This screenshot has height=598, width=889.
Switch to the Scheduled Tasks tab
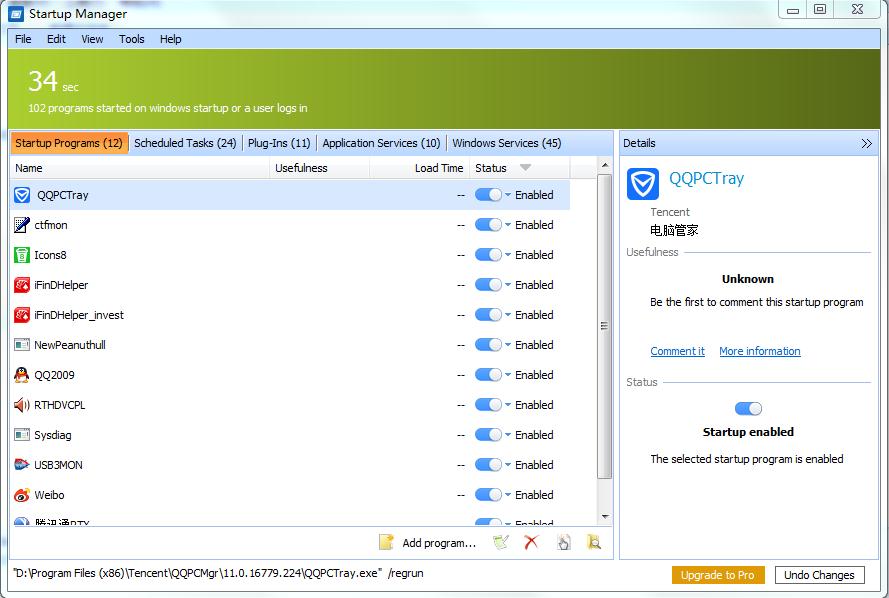[x=185, y=143]
